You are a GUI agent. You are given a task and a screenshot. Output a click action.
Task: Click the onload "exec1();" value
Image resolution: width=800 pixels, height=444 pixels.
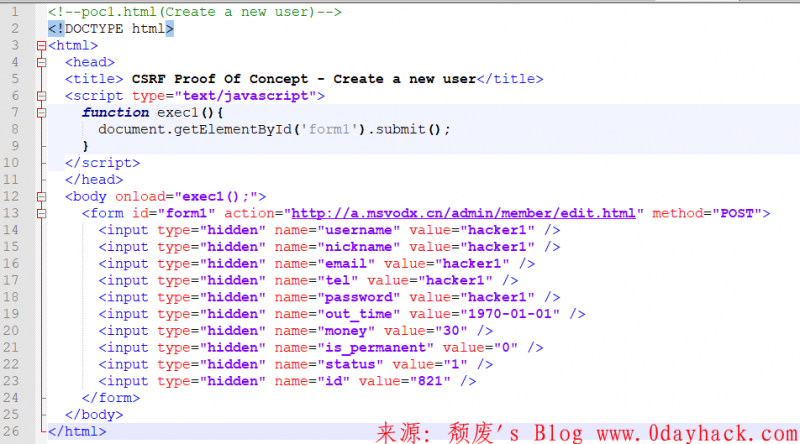216,196
